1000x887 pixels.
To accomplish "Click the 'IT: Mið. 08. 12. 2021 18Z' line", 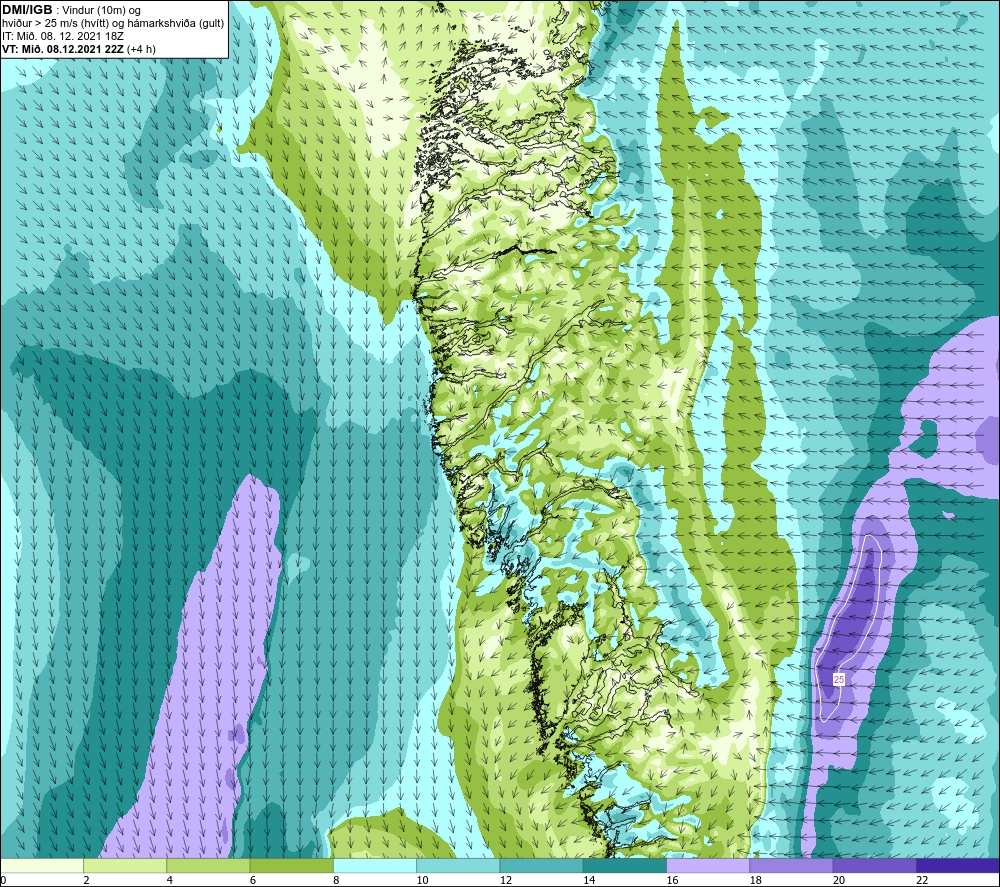I will pyautogui.click(x=62, y=36).
